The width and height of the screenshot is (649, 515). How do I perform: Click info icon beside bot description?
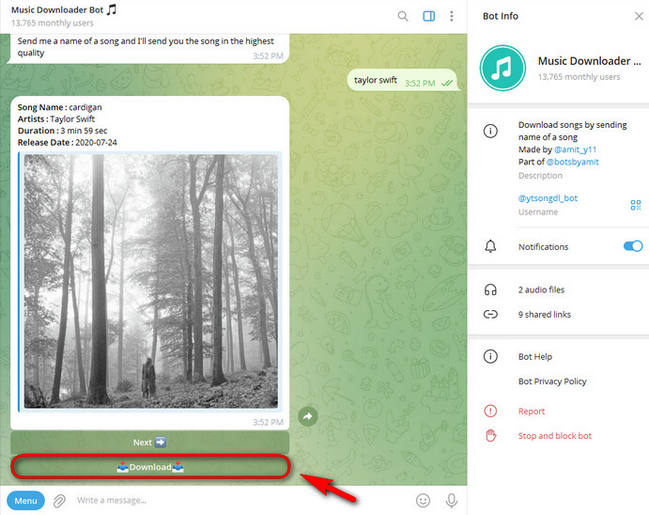tap(490, 131)
